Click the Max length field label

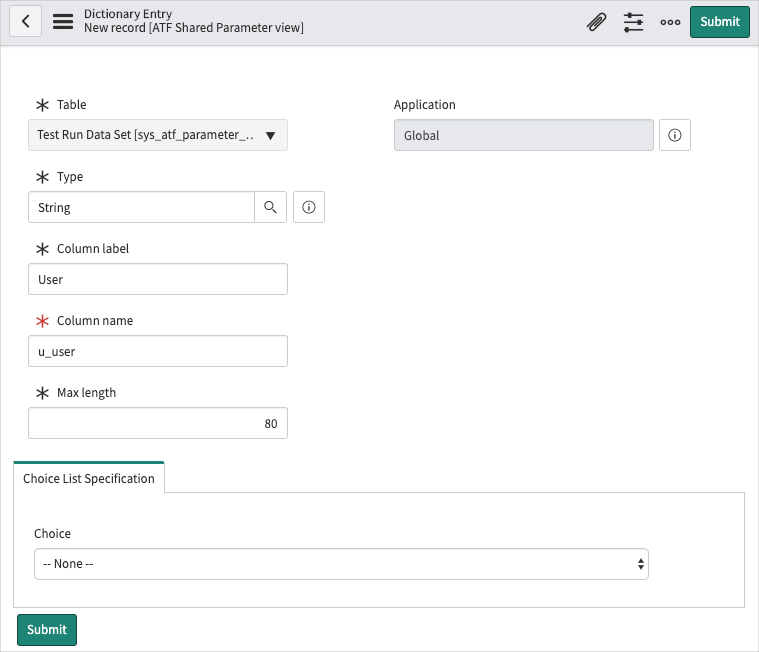pyautogui.click(x=87, y=393)
